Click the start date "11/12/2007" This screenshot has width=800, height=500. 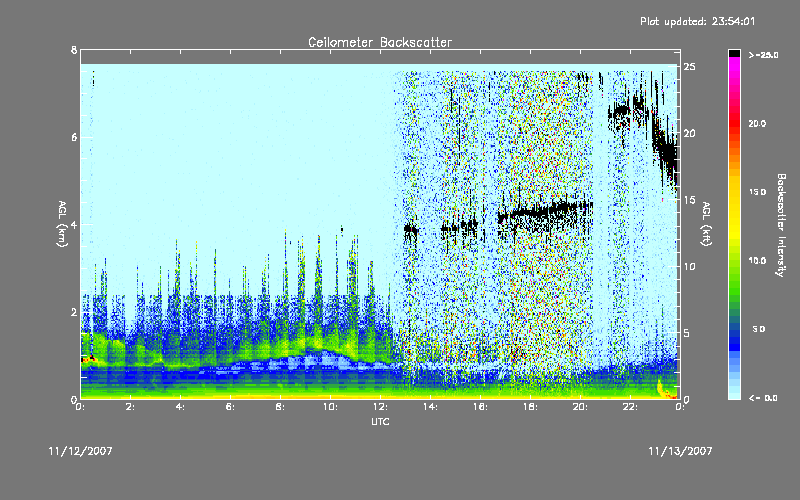(x=80, y=451)
